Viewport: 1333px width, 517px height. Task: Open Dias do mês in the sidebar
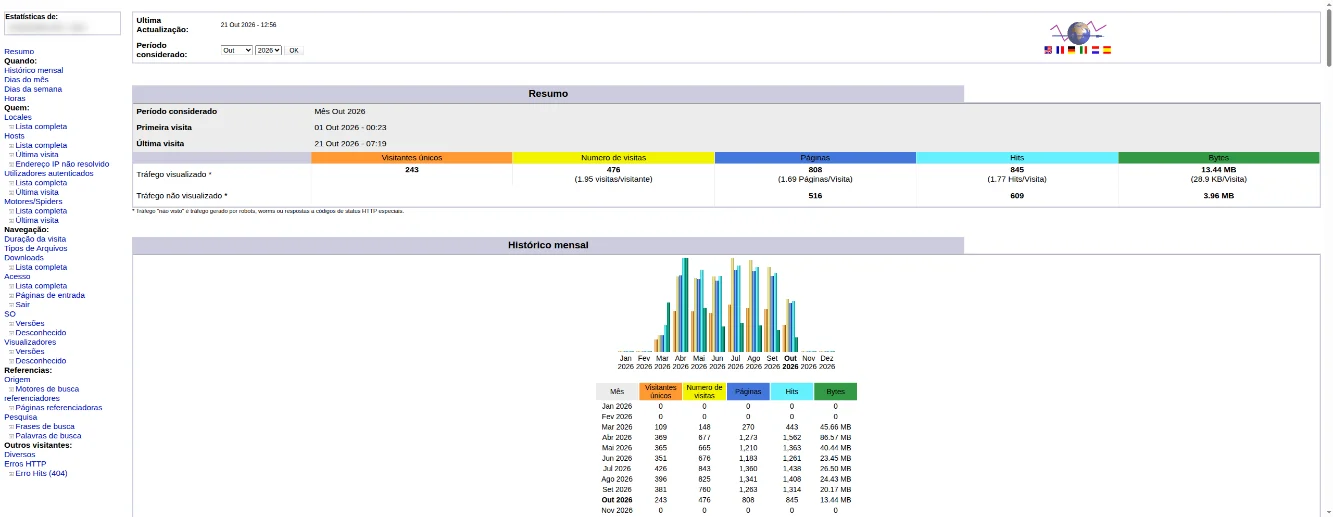click(25, 80)
